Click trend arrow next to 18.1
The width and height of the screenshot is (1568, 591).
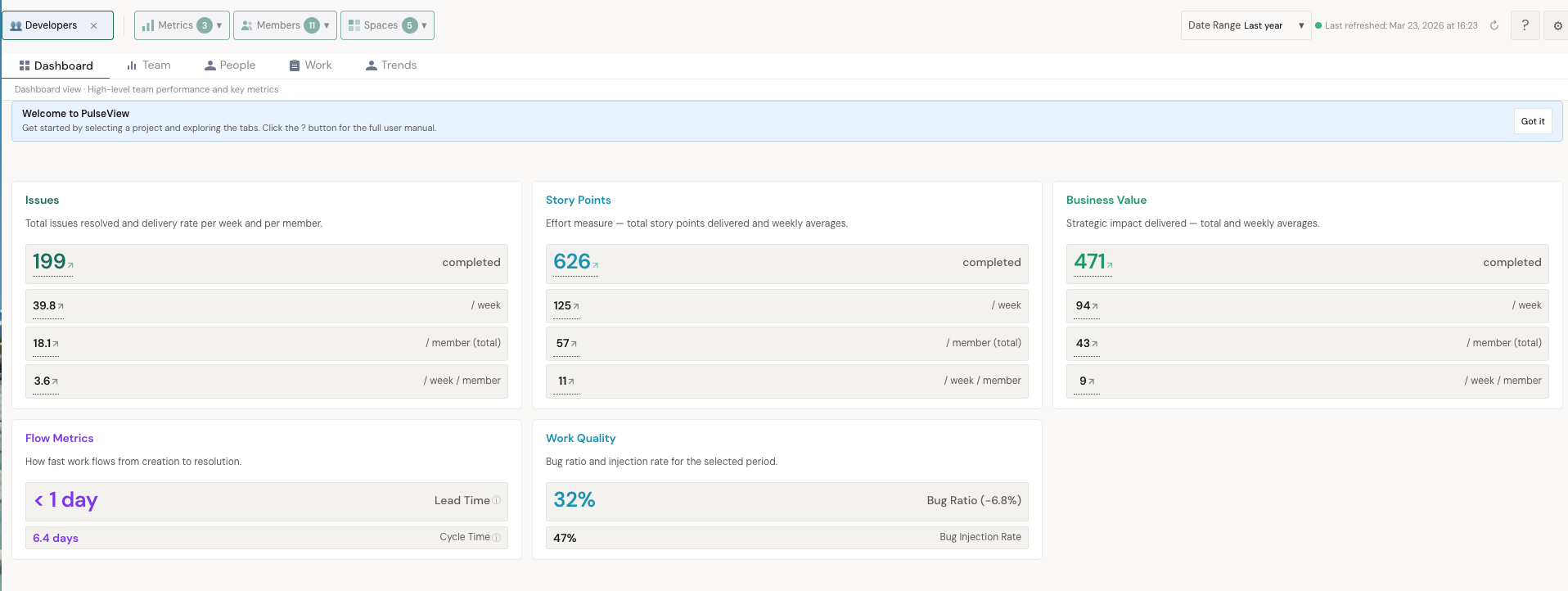tap(56, 345)
